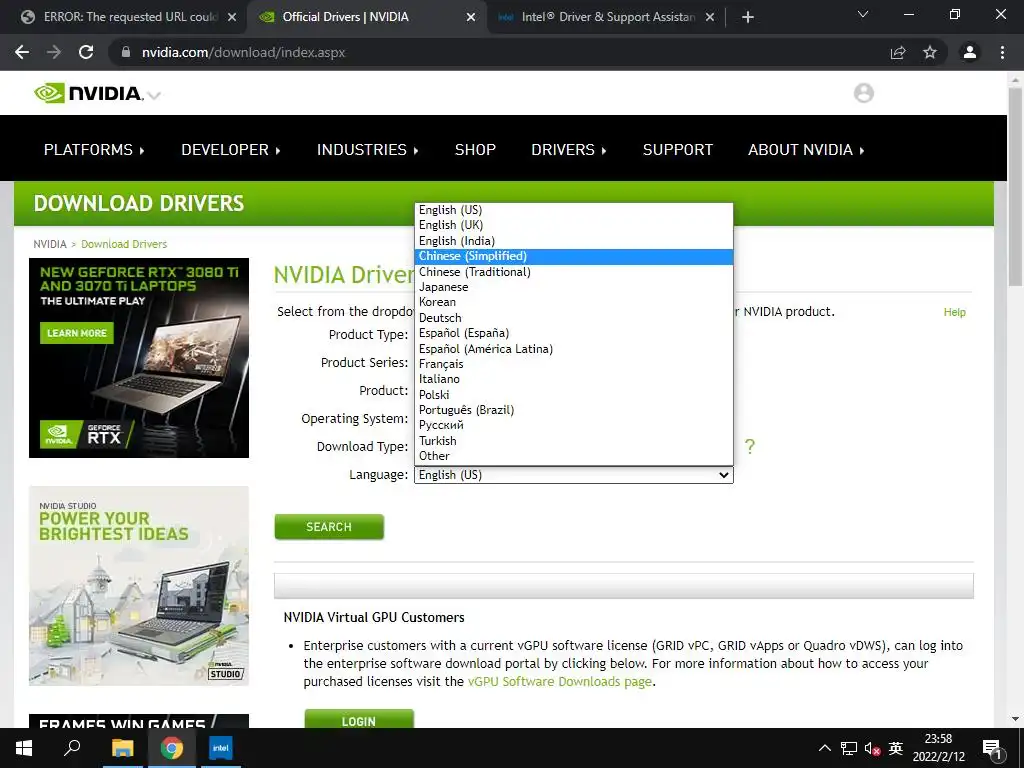Click the green SEARCH button
This screenshot has height=768, width=1024.
329,527
